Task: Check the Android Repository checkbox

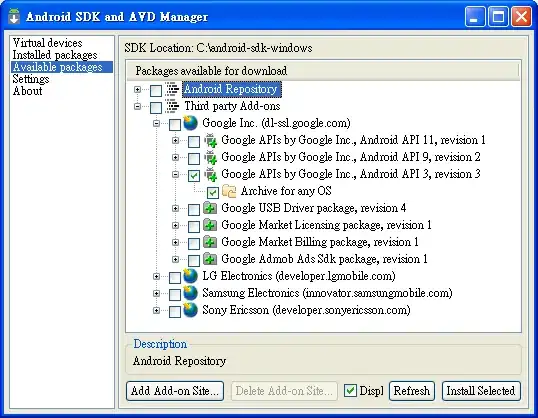Action: click(156, 91)
